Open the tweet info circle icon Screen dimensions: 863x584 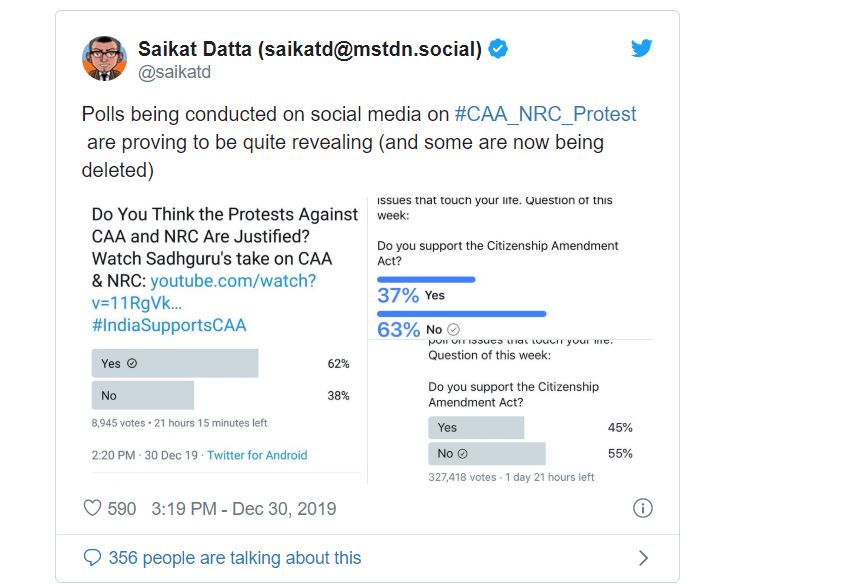tap(643, 508)
